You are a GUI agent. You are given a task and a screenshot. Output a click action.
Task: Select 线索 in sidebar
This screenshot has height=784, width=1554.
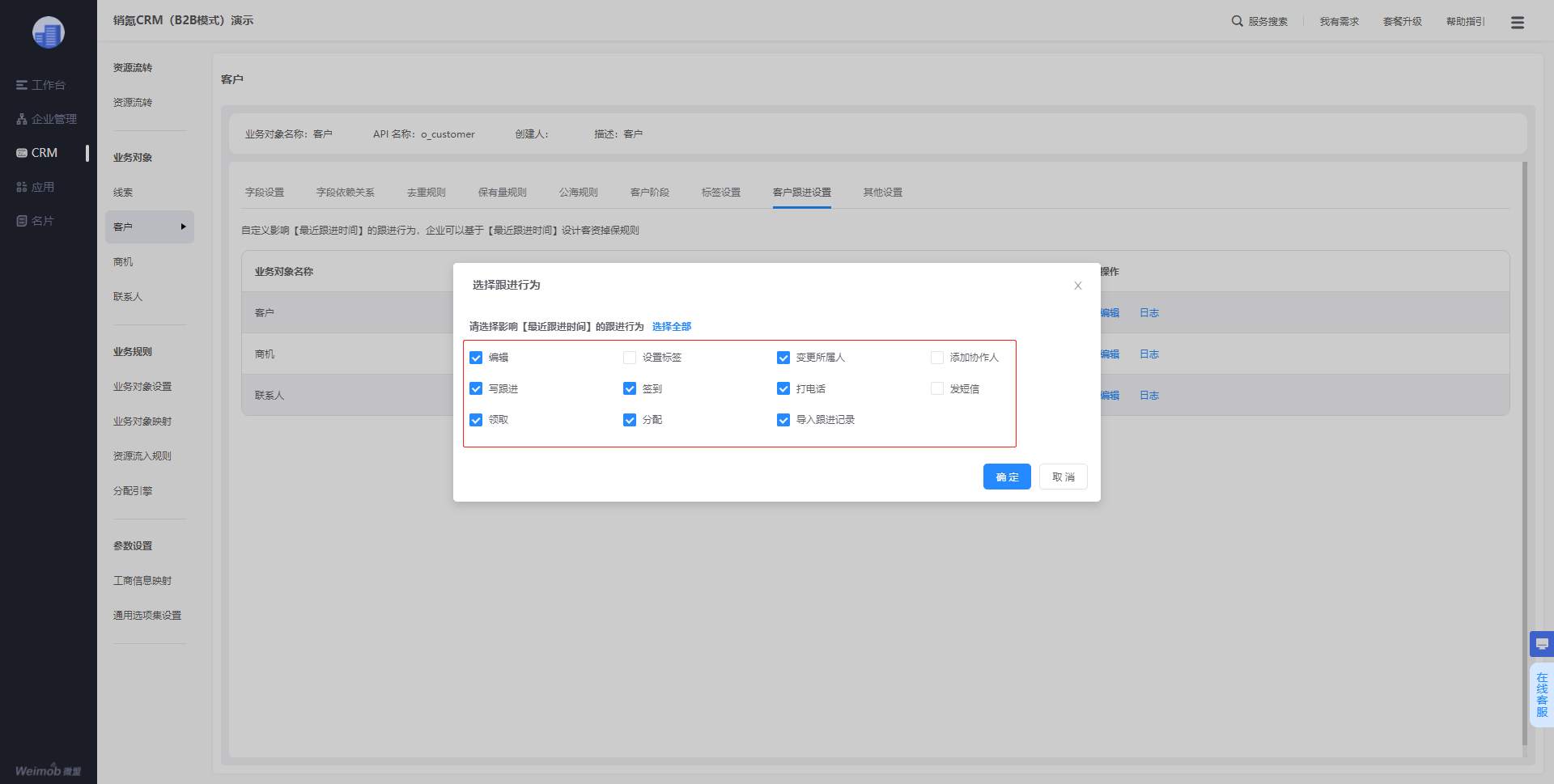tap(123, 193)
